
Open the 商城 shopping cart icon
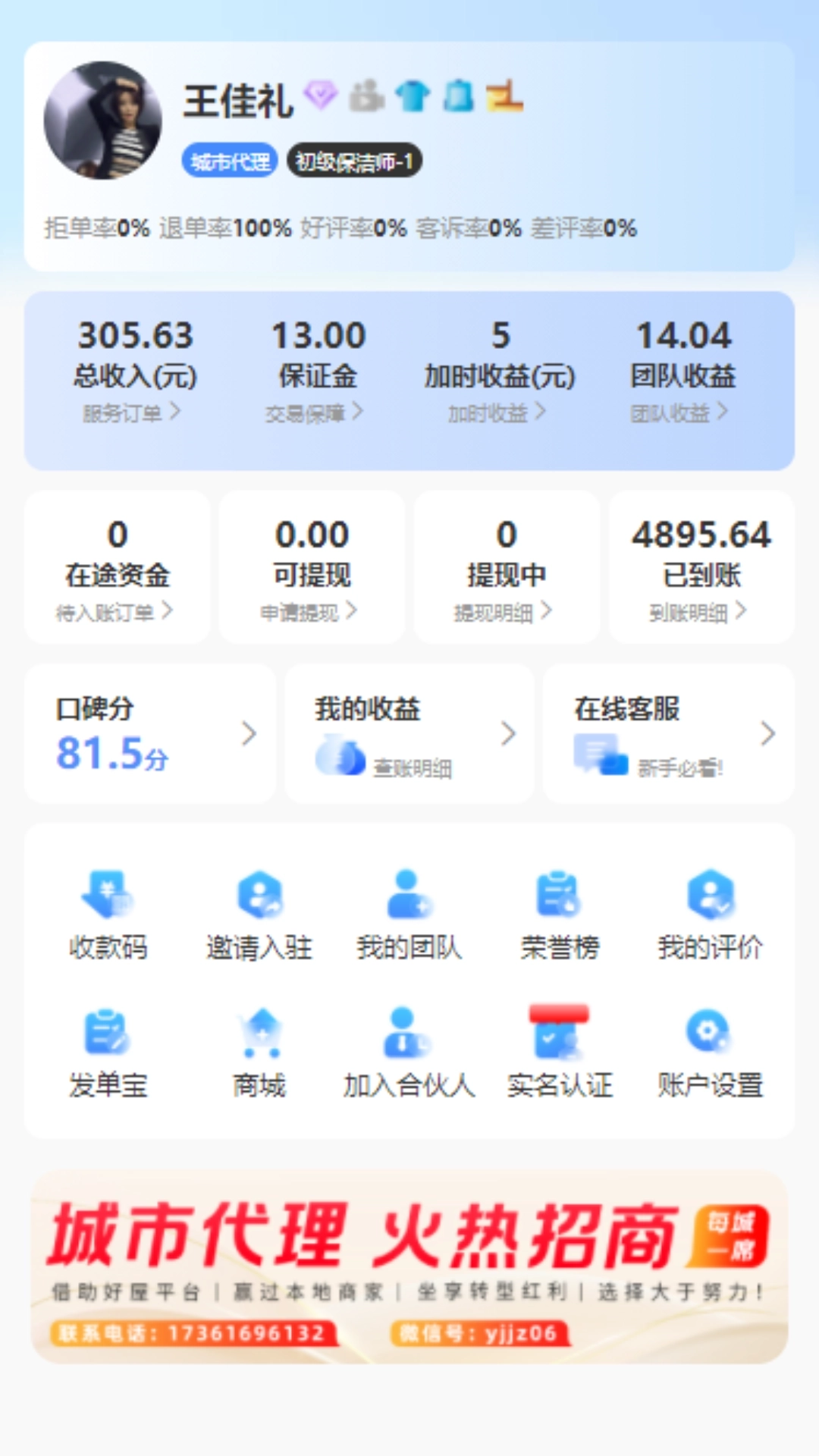259,1033
